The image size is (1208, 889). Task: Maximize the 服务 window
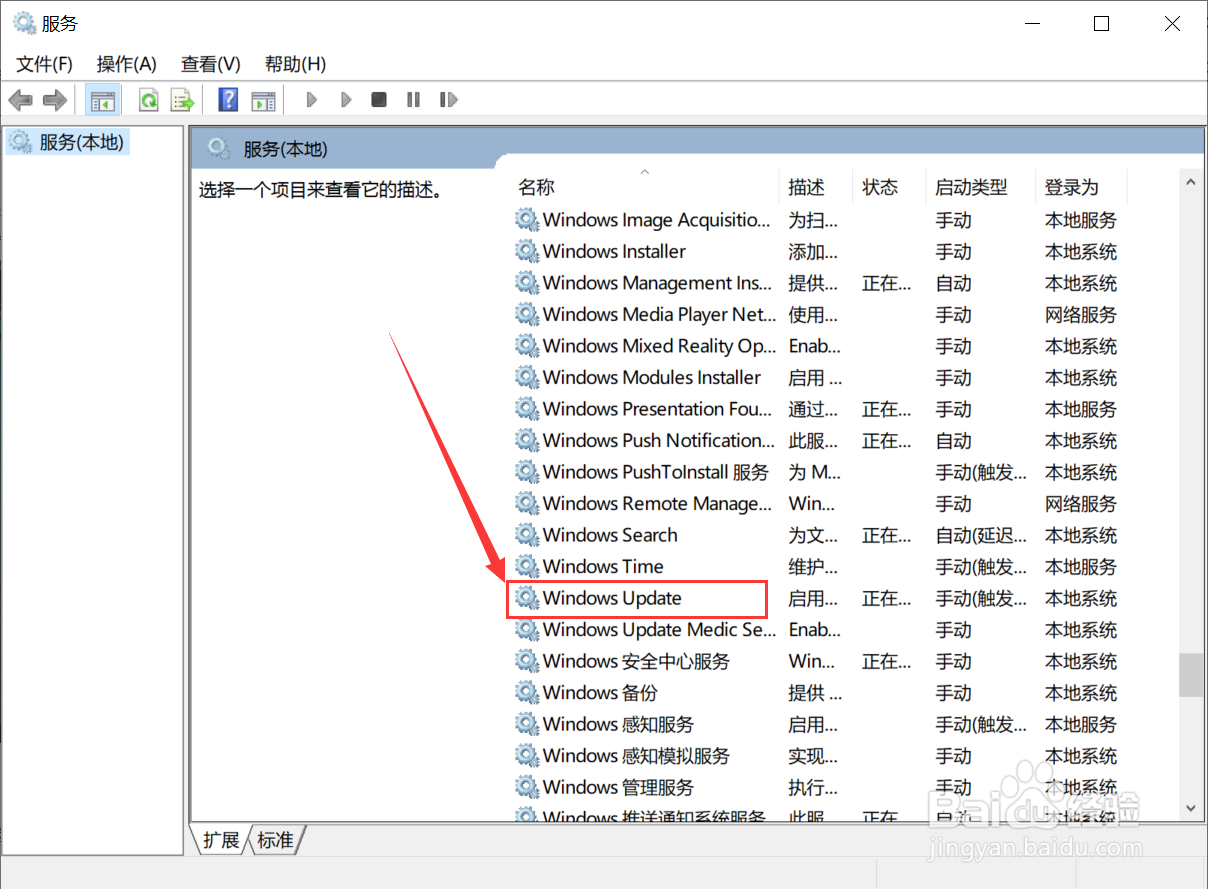[1101, 23]
